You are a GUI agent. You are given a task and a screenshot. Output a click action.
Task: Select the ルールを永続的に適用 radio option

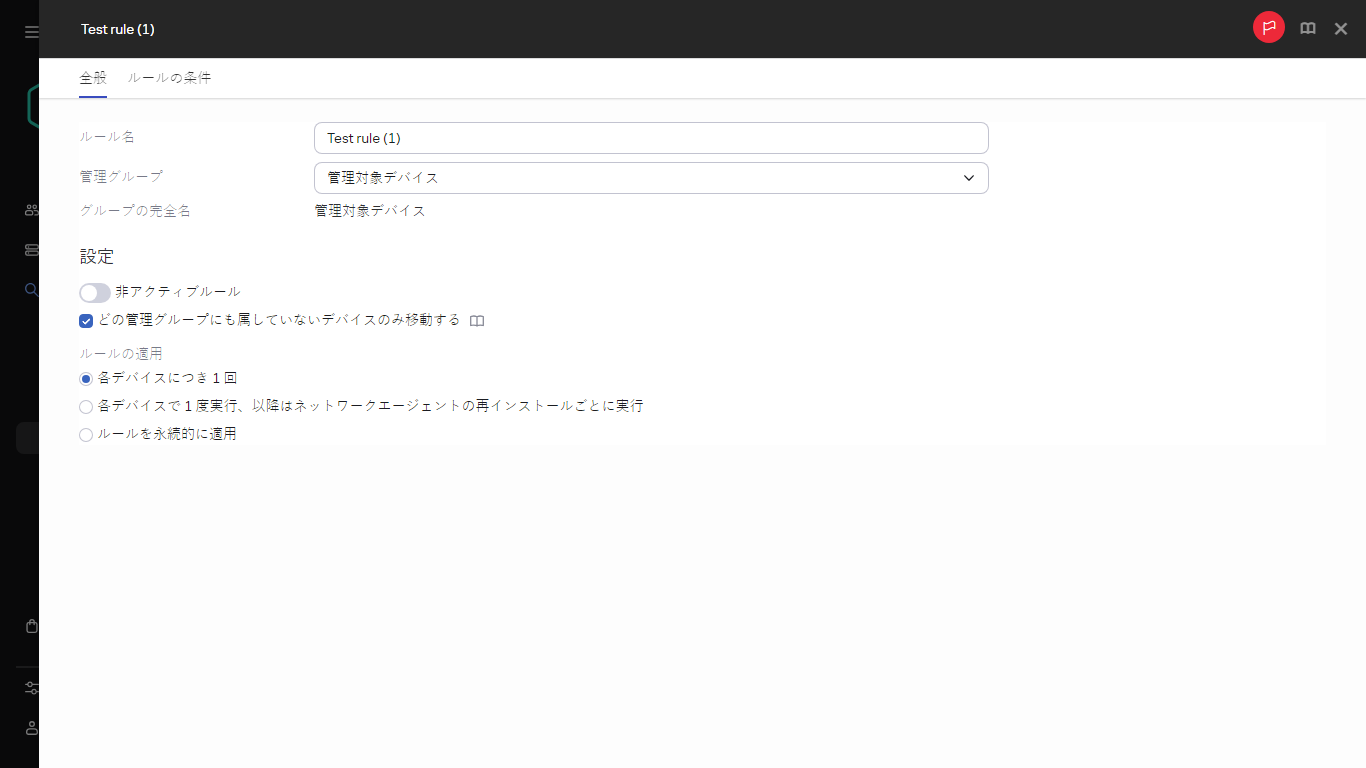coord(85,434)
